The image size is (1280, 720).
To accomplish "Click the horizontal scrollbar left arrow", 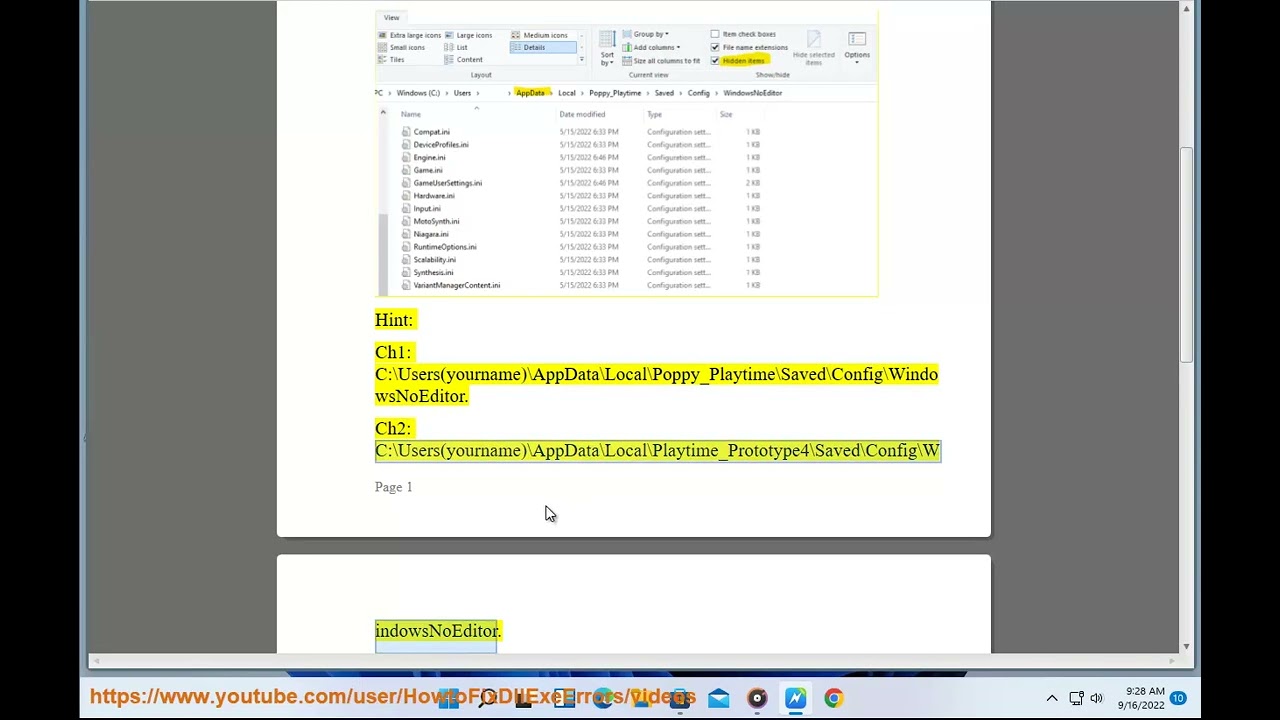I will pyautogui.click(x=95, y=660).
